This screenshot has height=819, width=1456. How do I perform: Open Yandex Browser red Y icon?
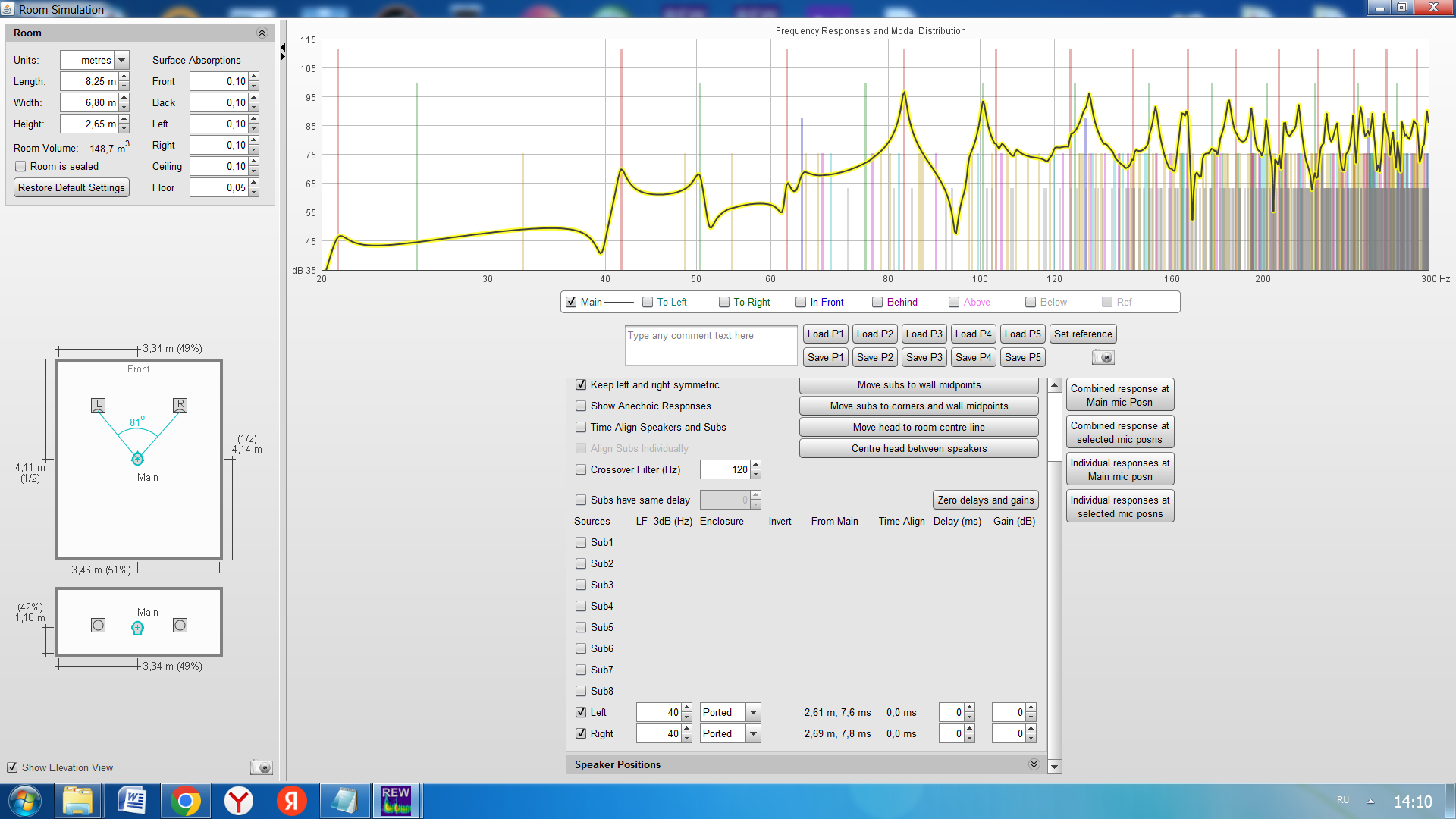239,801
